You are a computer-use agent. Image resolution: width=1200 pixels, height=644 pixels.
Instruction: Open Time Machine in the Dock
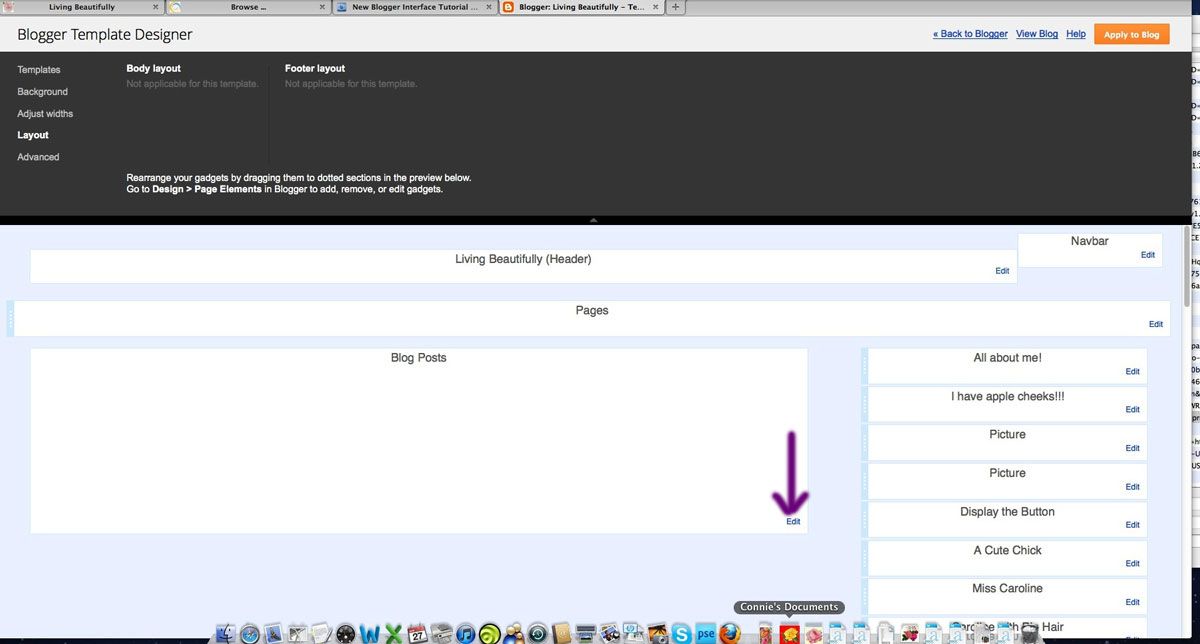click(539, 634)
